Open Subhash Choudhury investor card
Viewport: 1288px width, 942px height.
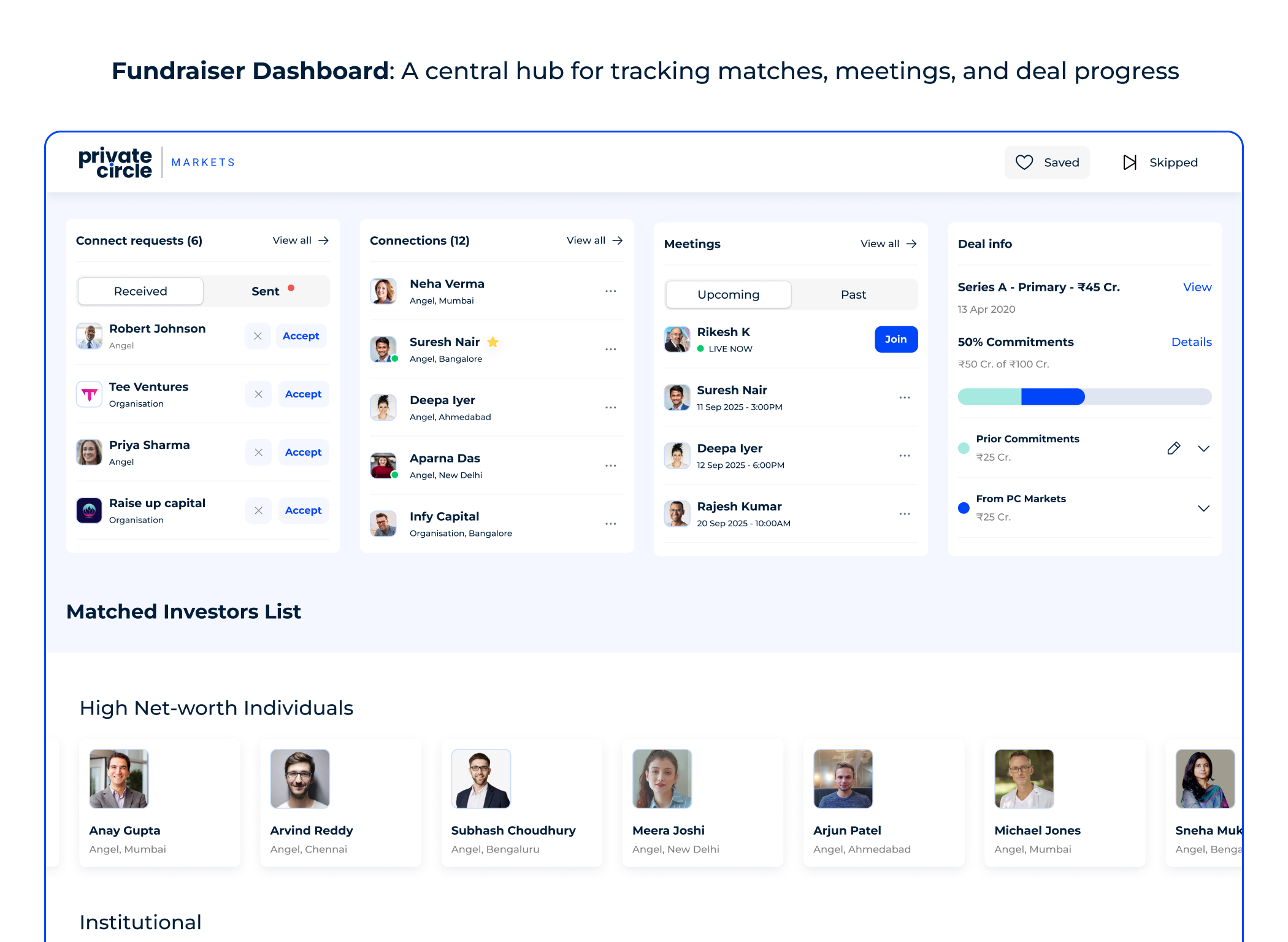pyautogui.click(x=521, y=803)
